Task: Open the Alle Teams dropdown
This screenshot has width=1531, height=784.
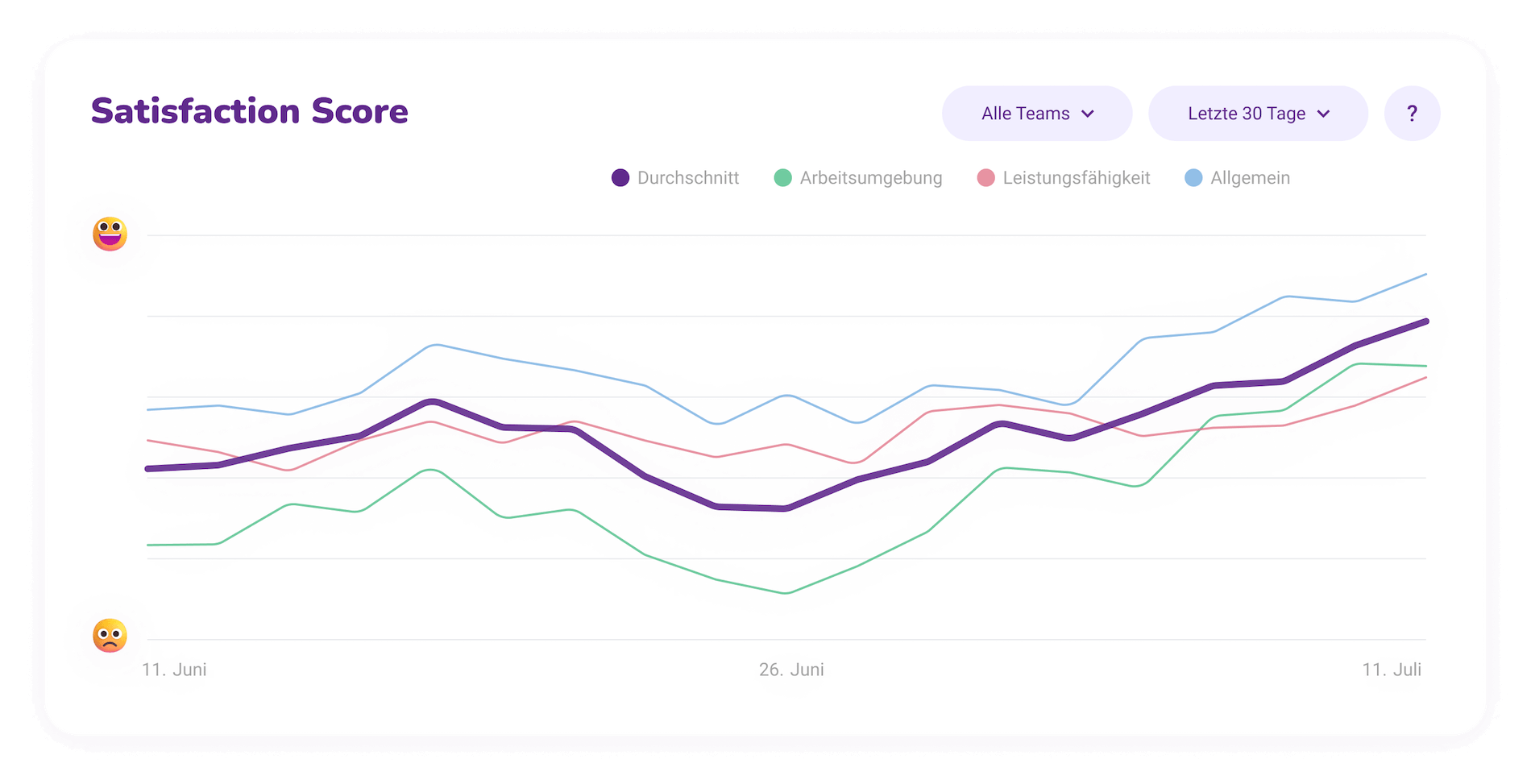Action: tap(1036, 114)
